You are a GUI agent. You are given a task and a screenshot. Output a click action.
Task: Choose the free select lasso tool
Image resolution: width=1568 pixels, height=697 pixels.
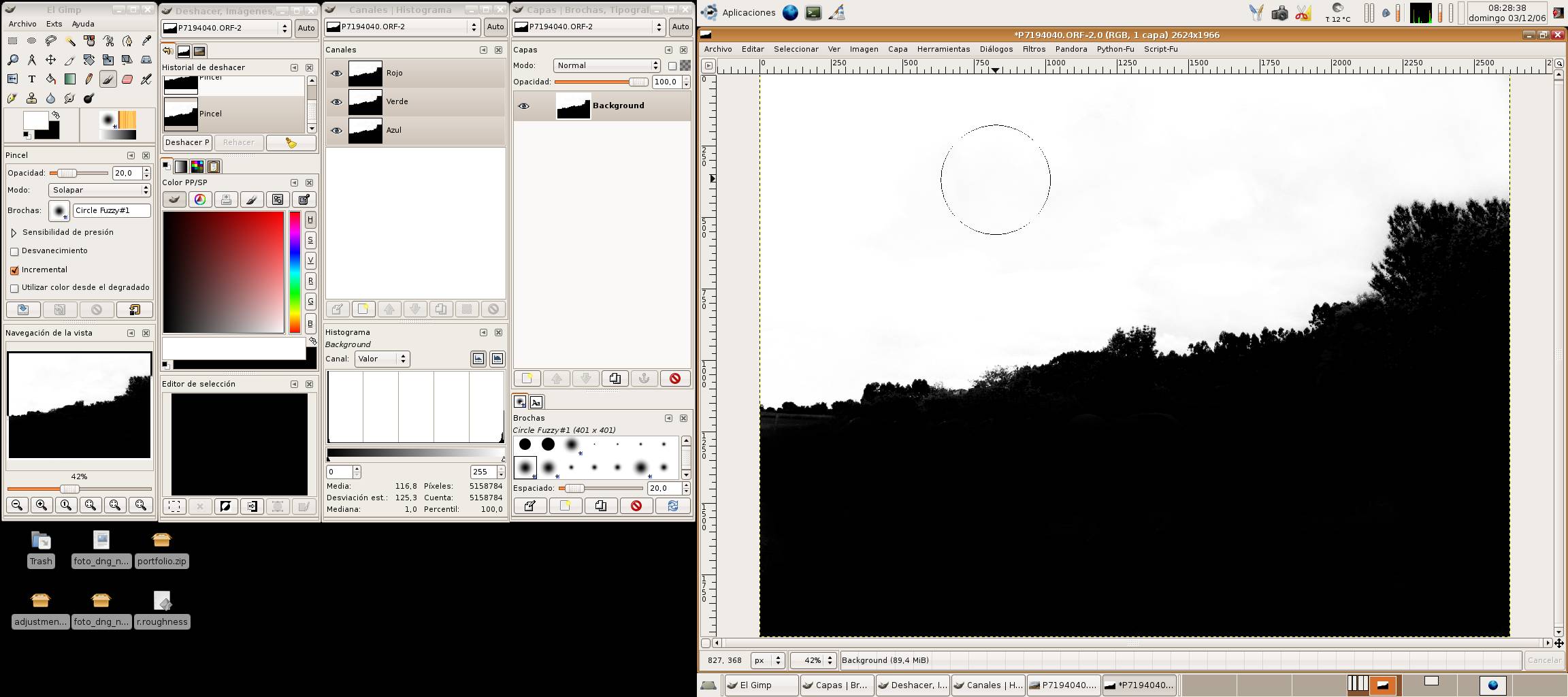[50, 41]
